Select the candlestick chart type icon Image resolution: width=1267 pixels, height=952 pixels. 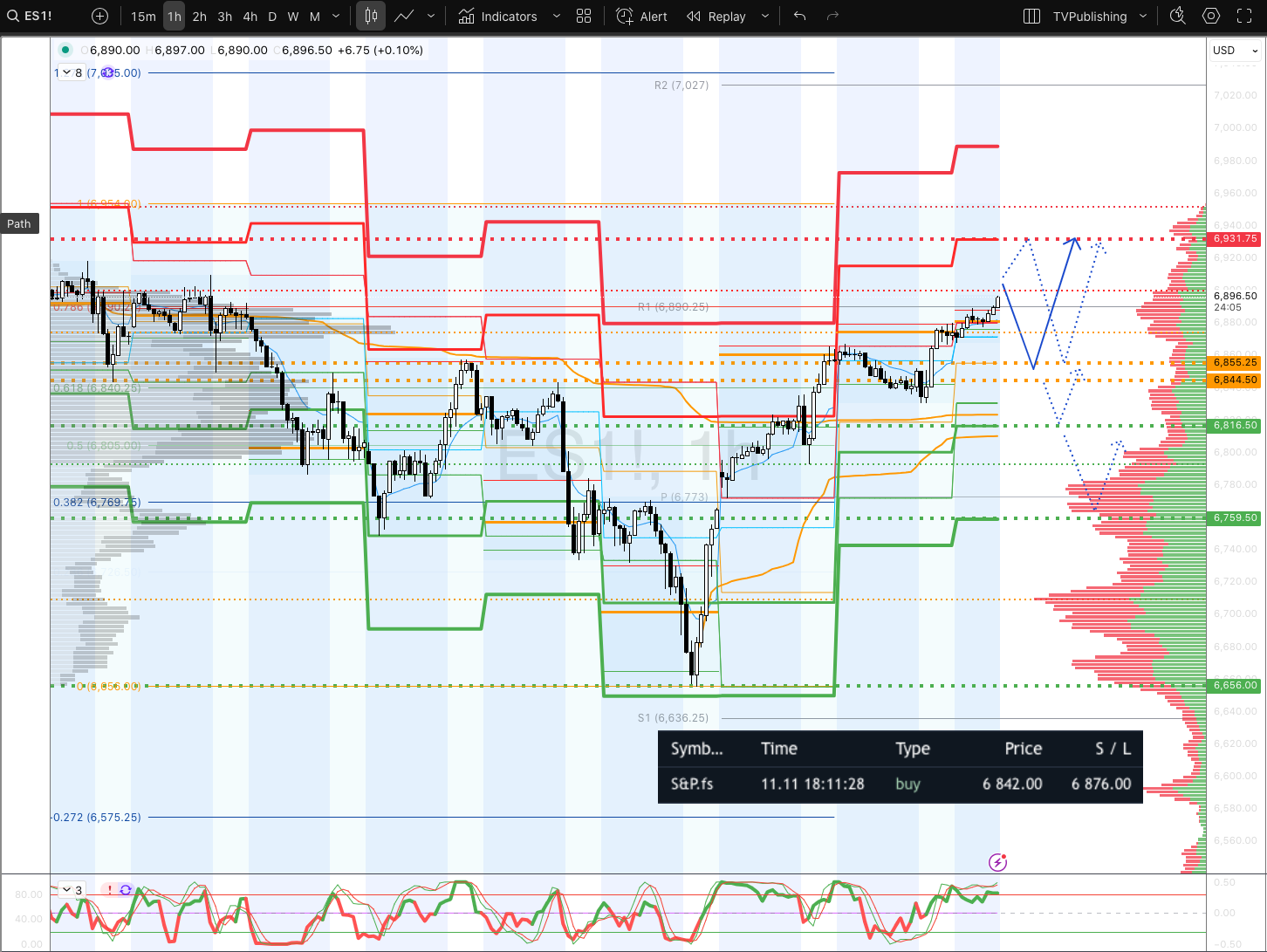click(371, 17)
